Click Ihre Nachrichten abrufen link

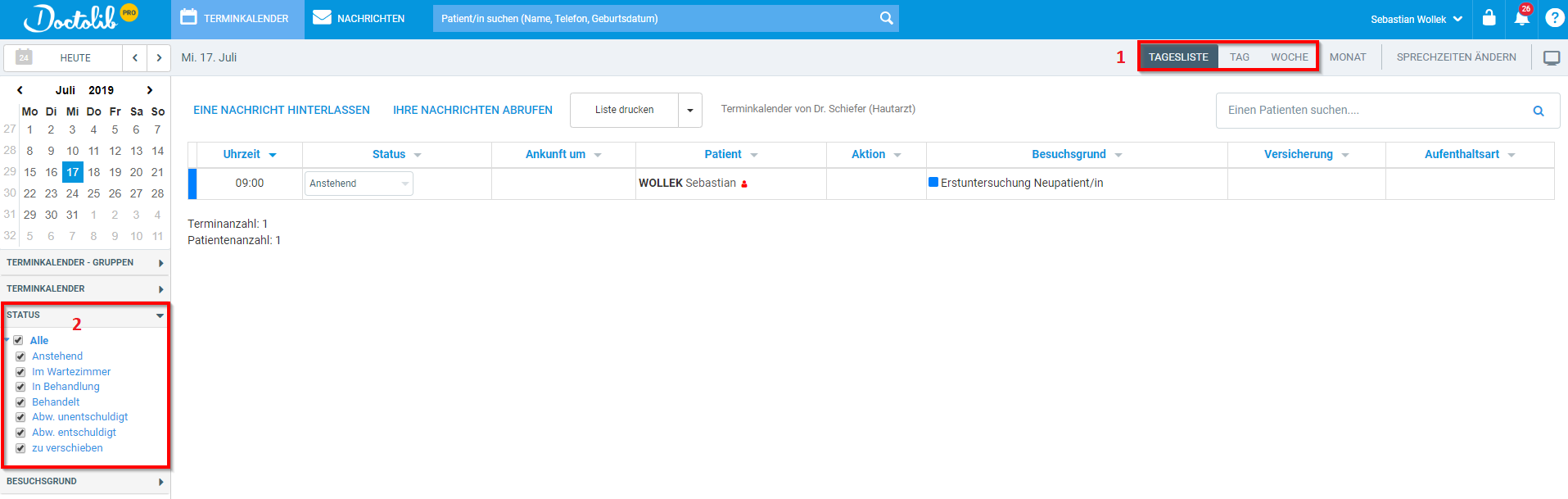coord(472,110)
